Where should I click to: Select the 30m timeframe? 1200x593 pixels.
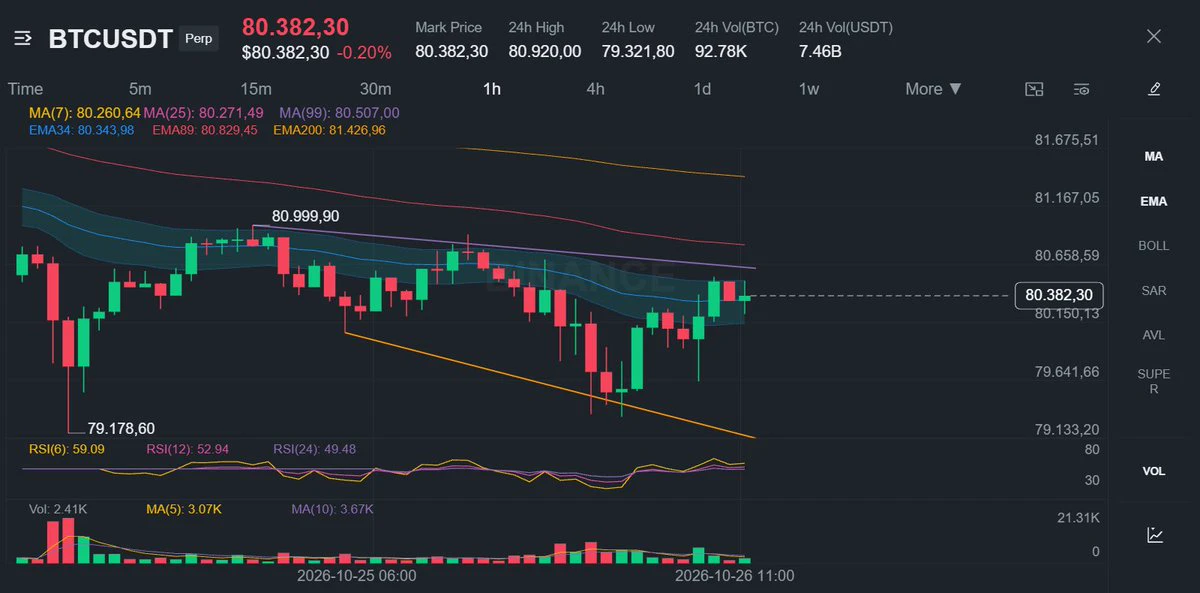tap(375, 89)
